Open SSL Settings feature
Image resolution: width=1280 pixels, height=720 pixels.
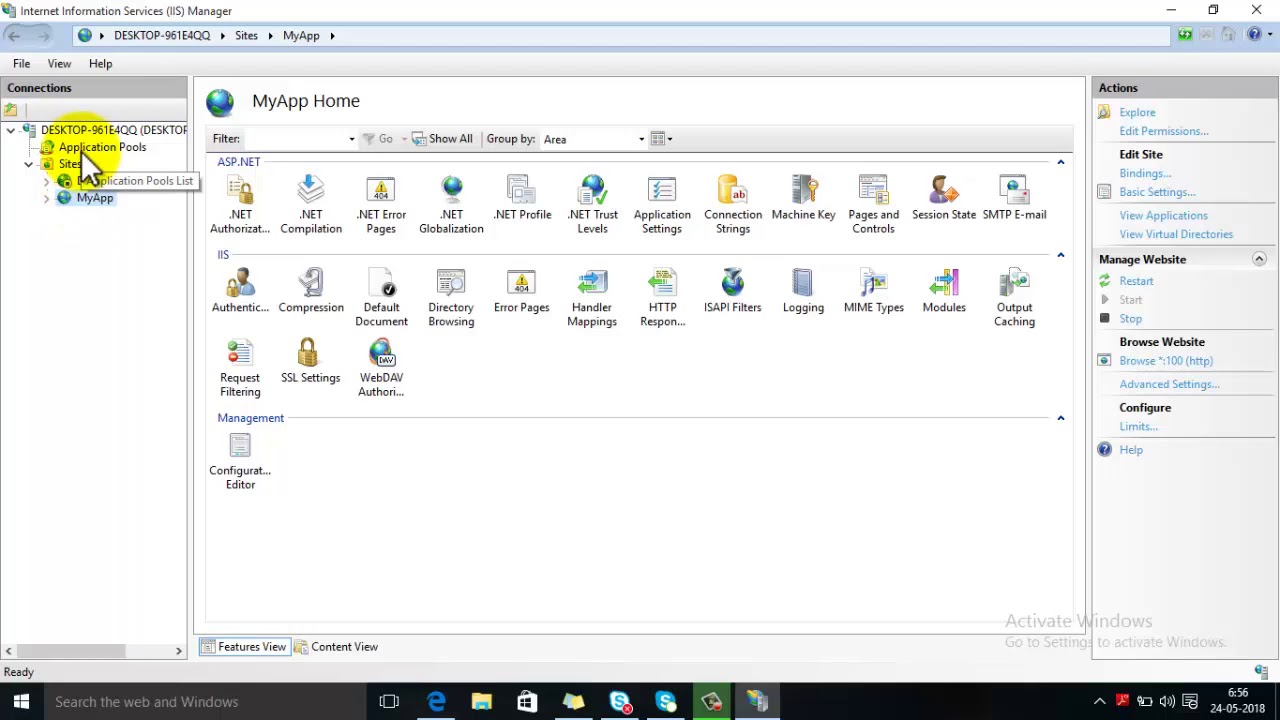(310, 361)
